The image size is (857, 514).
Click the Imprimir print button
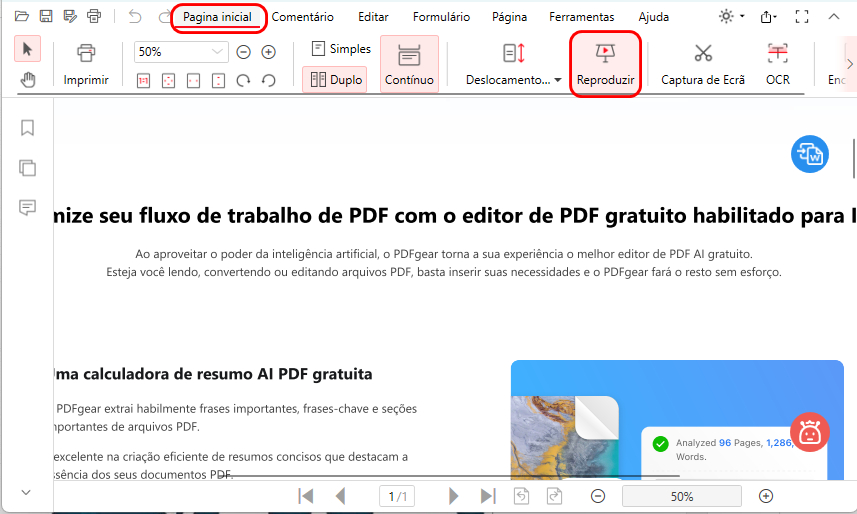point(86,65)
